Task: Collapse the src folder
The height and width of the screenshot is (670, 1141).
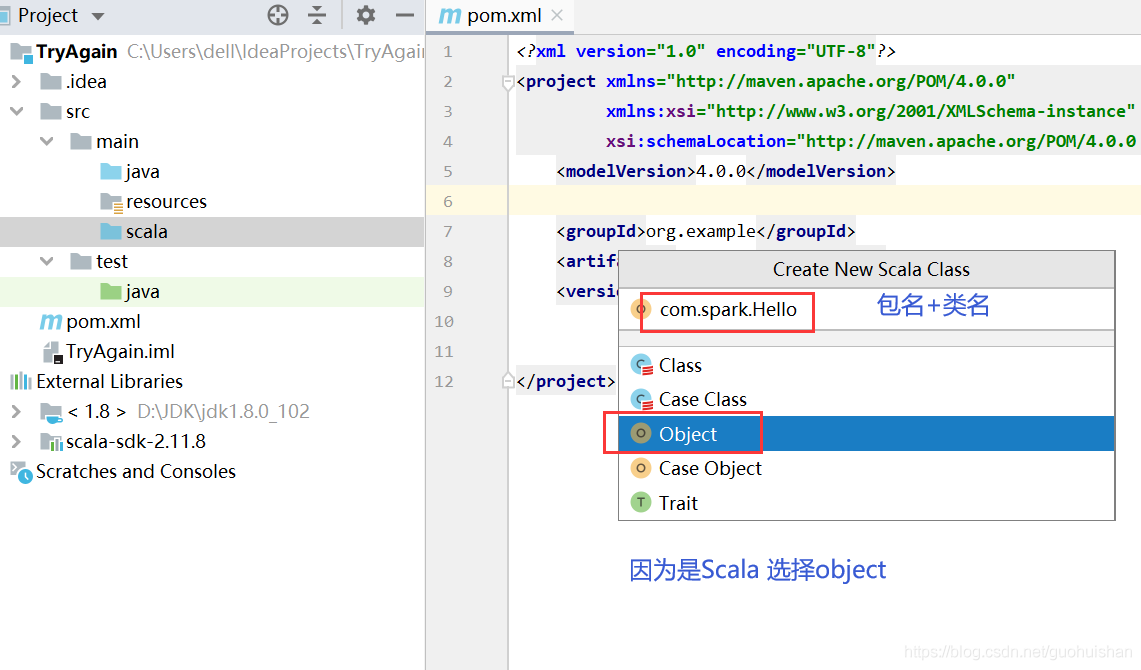Action: click(17, 112)
